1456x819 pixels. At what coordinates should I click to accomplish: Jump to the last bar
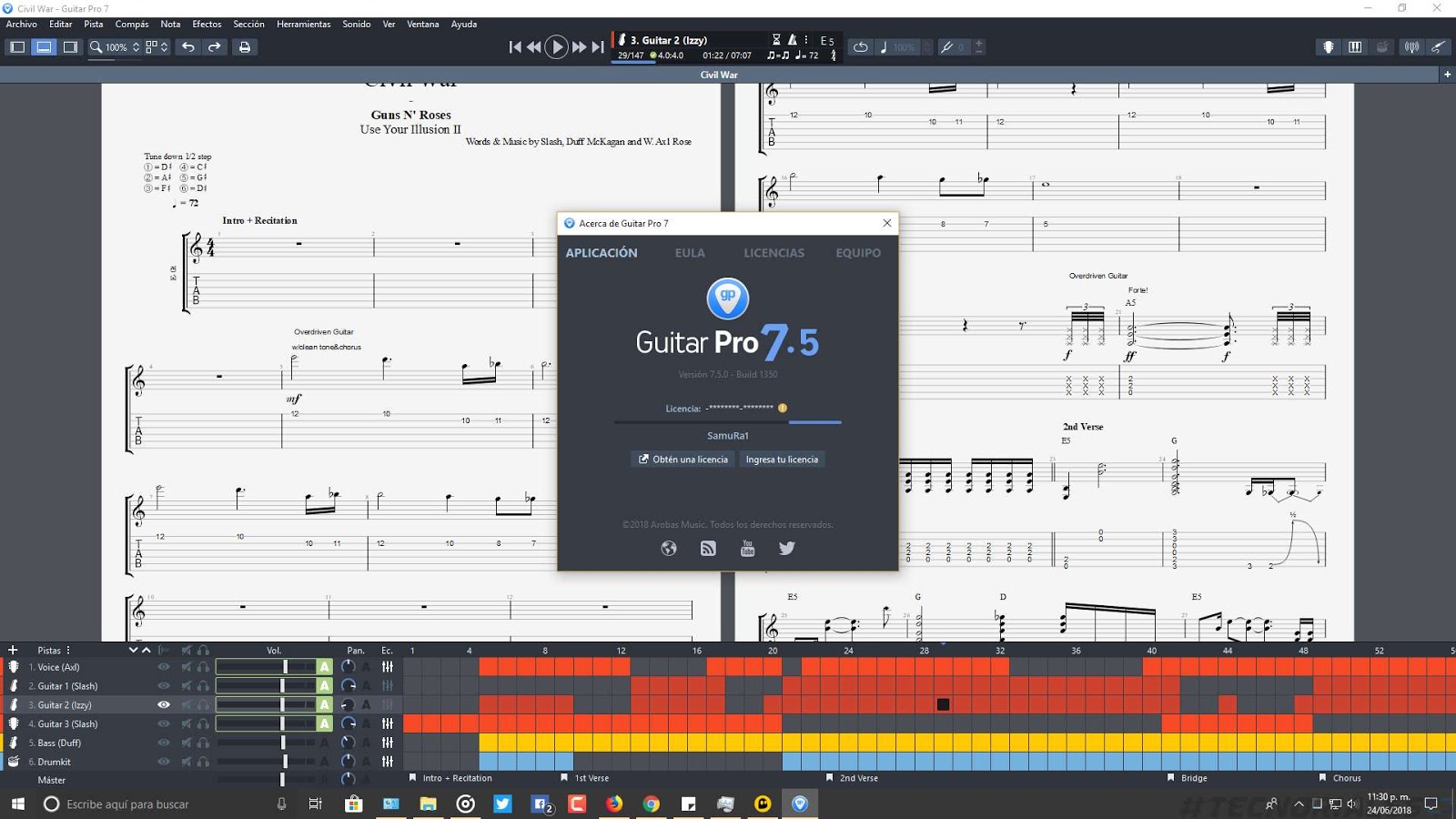click(598, 47)
